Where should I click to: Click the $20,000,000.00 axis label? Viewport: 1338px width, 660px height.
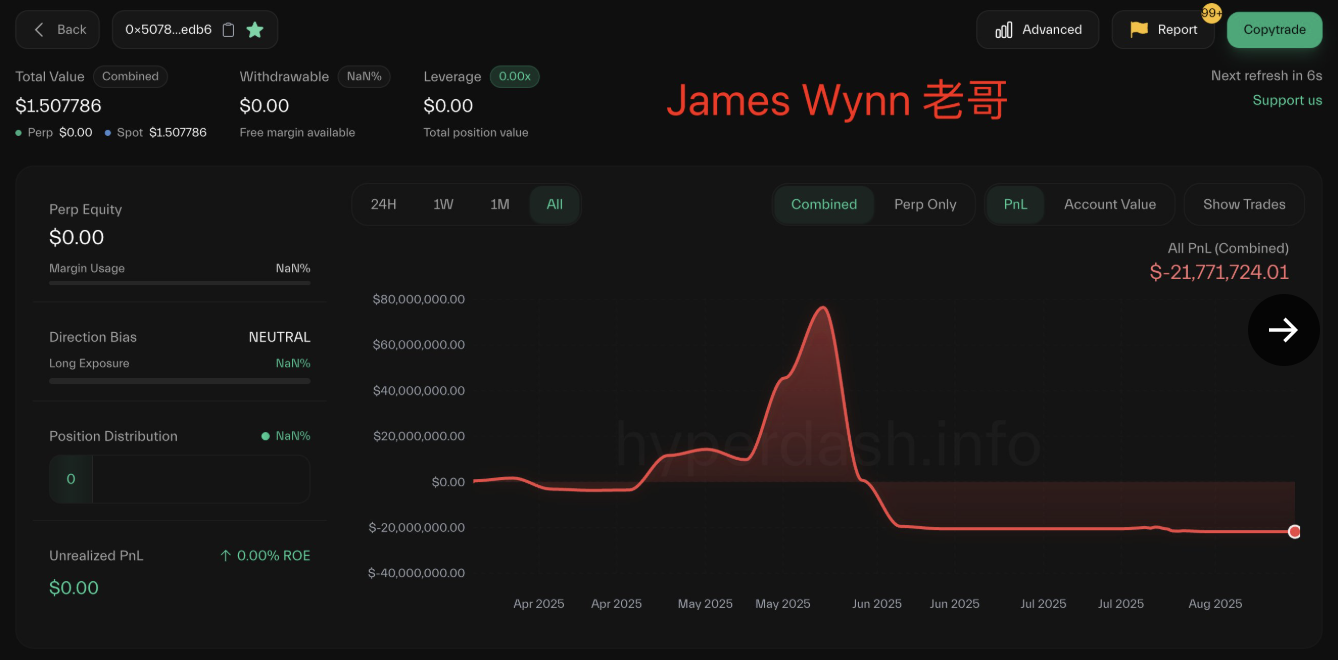418,436
